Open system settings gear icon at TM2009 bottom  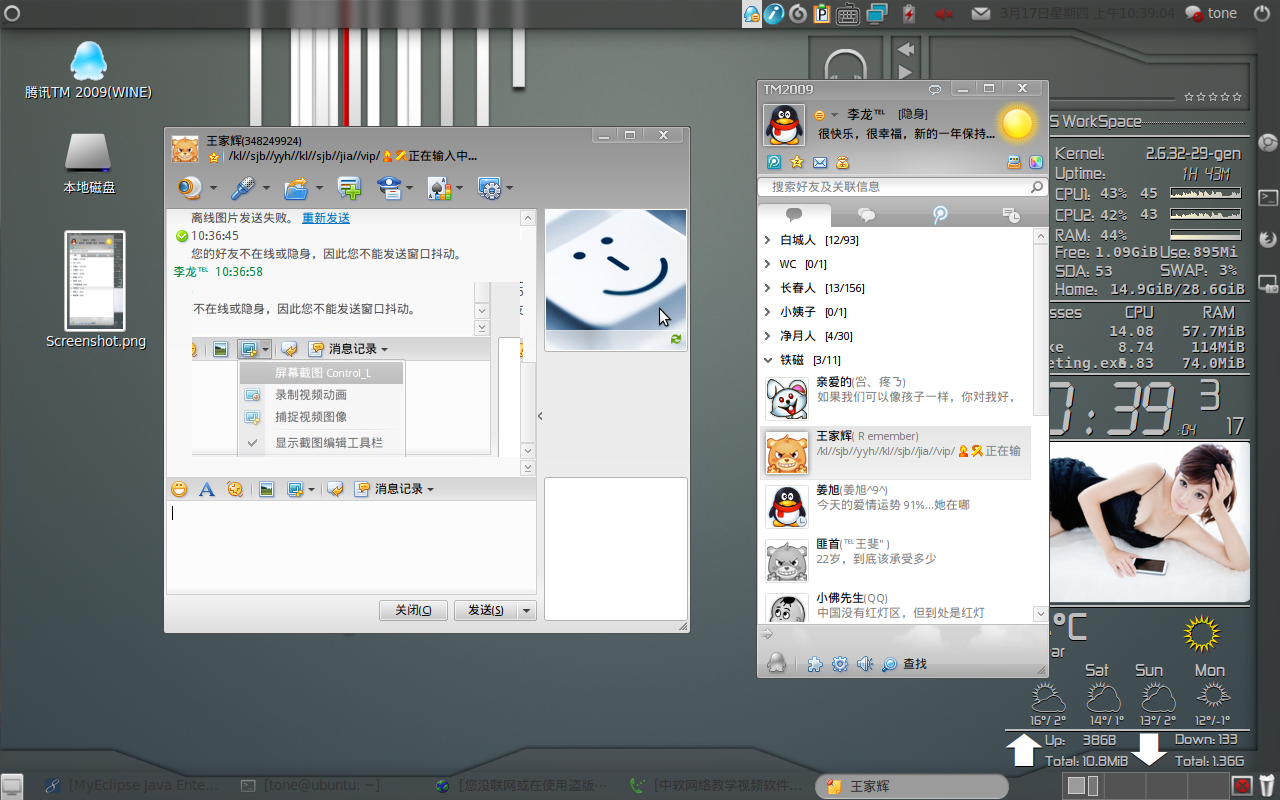coord(840,664)
